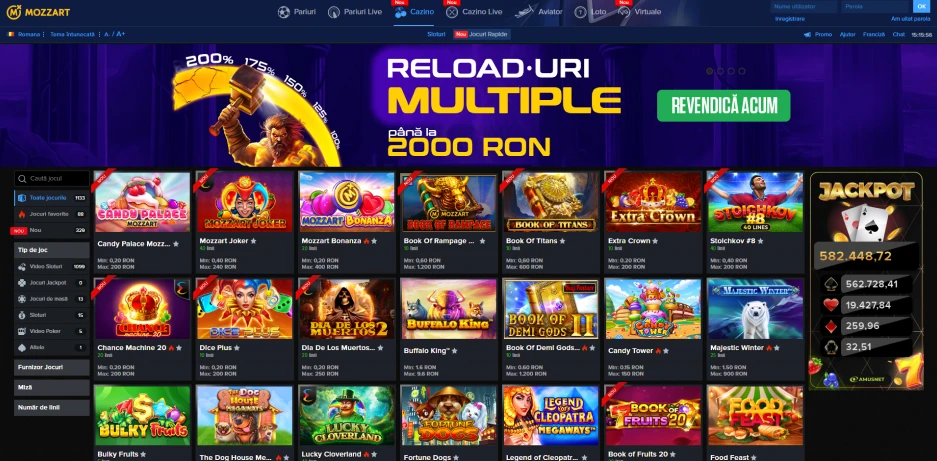937x461 pixels.
Task: Open the Înregistrare link
Action: 789,19
